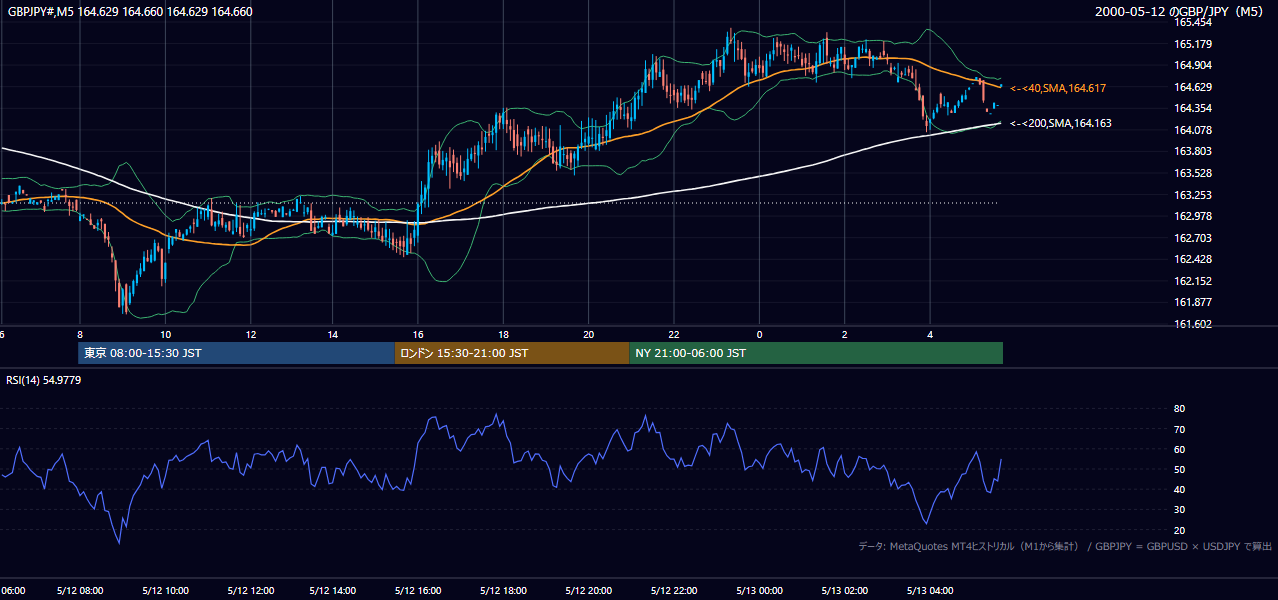Click RSI scale value 20
The width and height of the screenshot is (1278, 600).
(x=1180, y=530)
